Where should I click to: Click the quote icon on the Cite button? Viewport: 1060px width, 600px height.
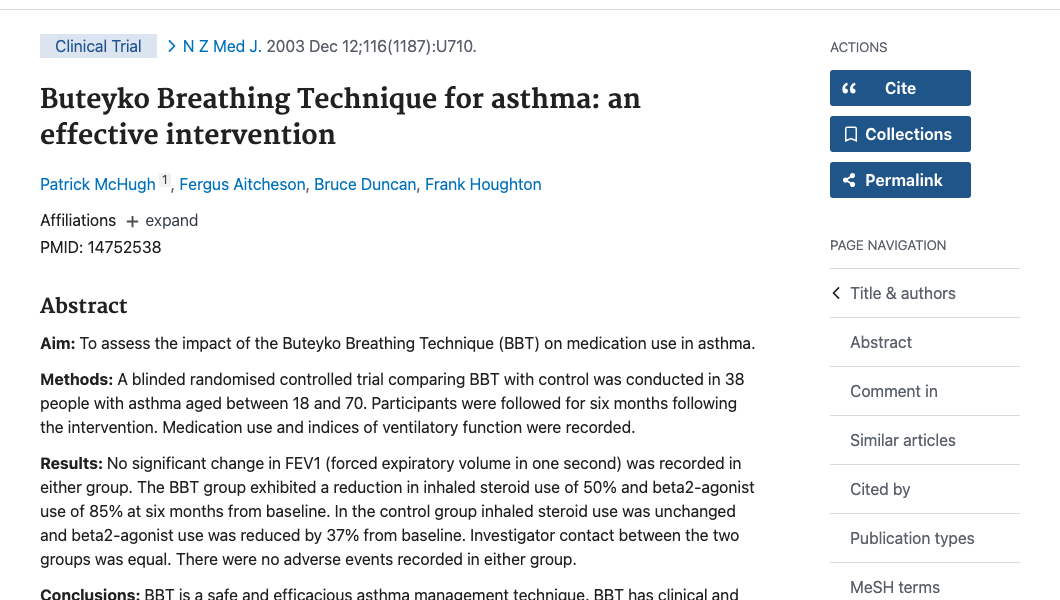tap(849, 88)
